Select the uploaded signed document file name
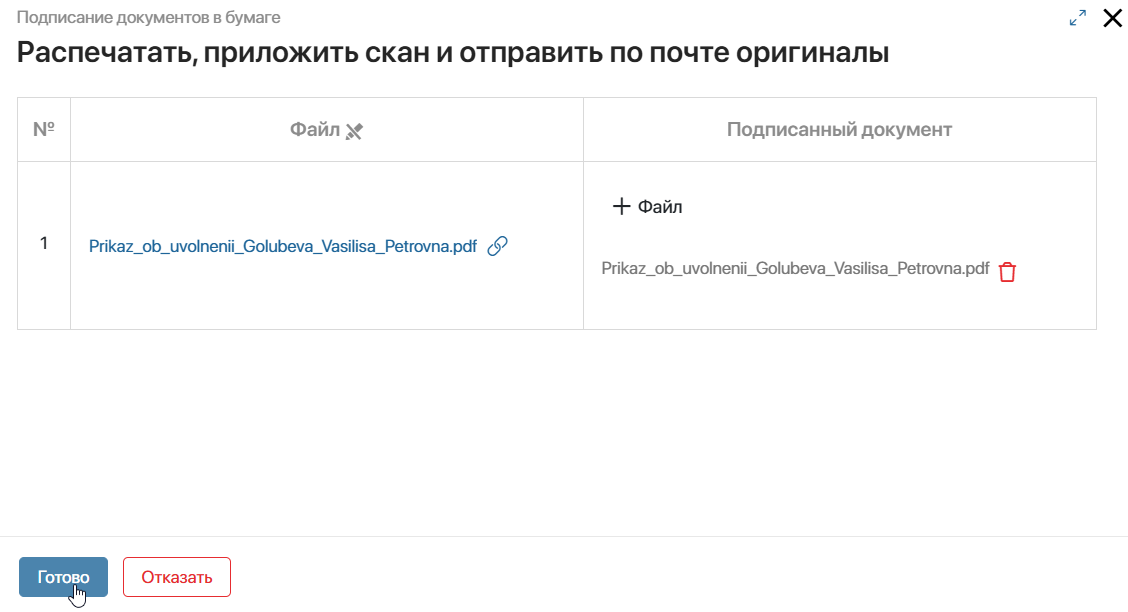Viewport: 1128px width, 612px height. click(x=795, y=268)
